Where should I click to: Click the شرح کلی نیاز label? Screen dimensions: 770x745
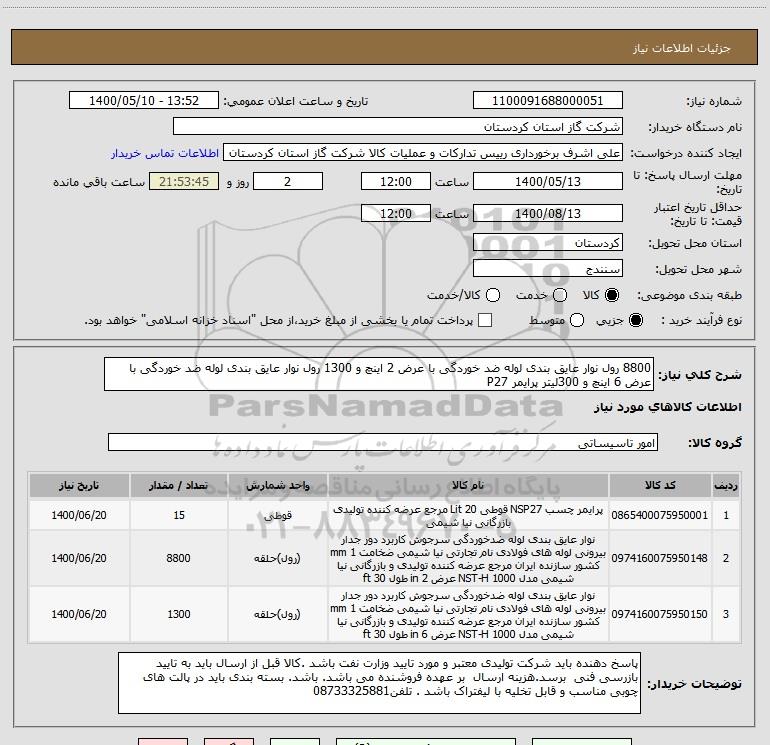(x=700, y=375)
